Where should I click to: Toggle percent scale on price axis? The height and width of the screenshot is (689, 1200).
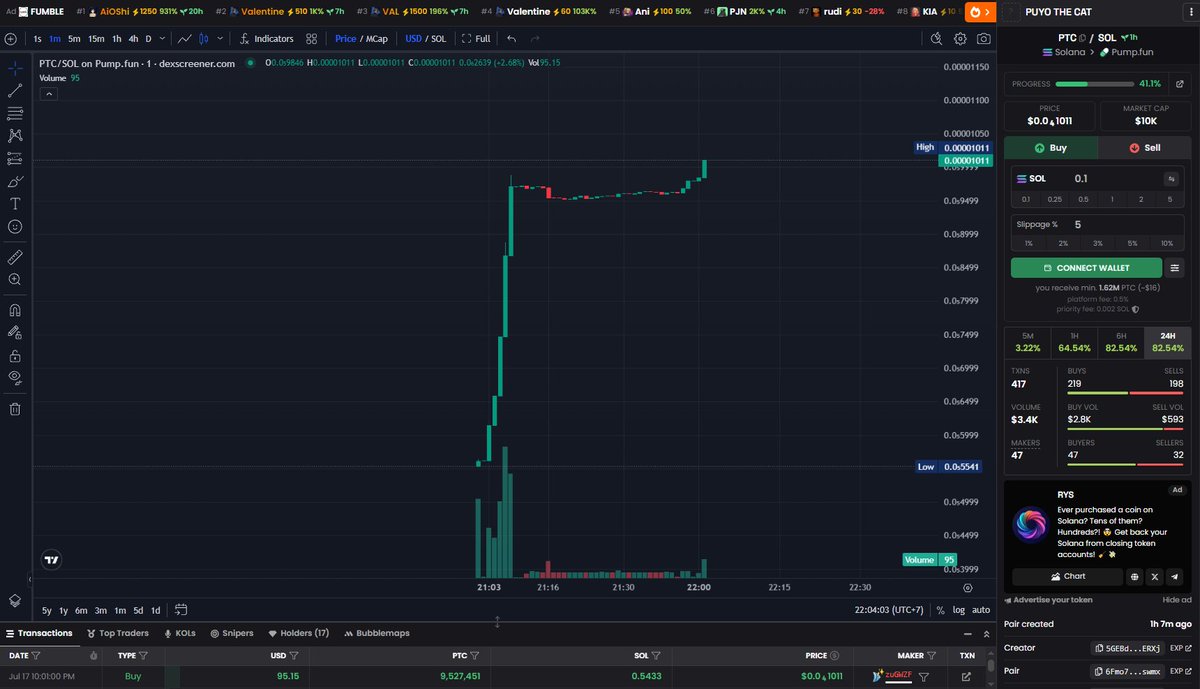[940, 610]
